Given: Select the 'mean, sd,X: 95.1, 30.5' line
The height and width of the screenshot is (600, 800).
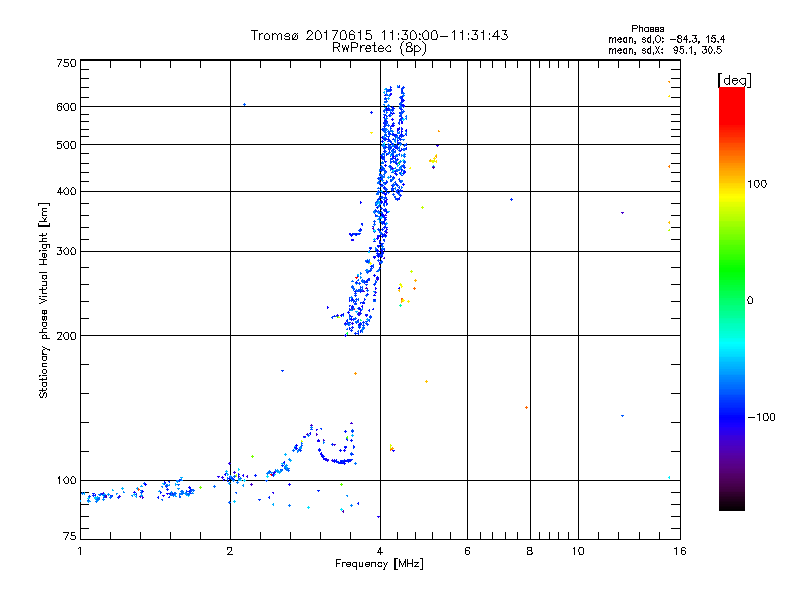Looking at the screenshot, I should click(665, 50).
